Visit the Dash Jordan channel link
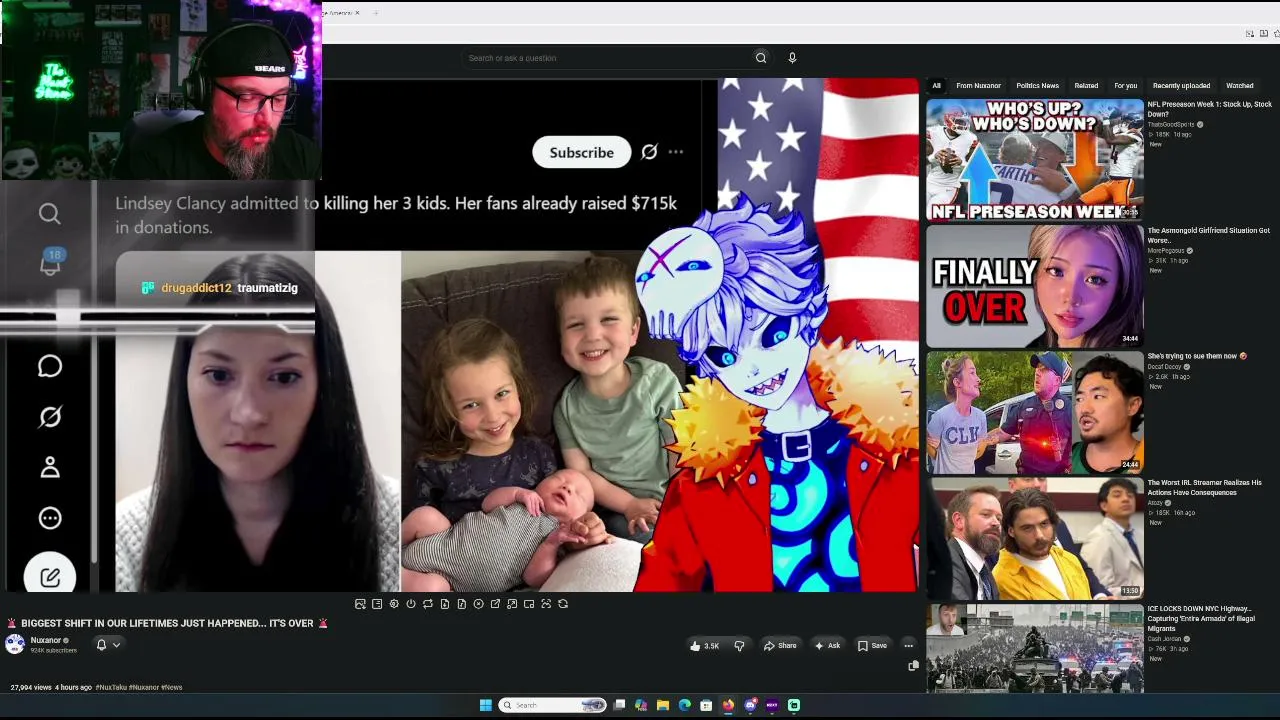 click(1165, 639)
